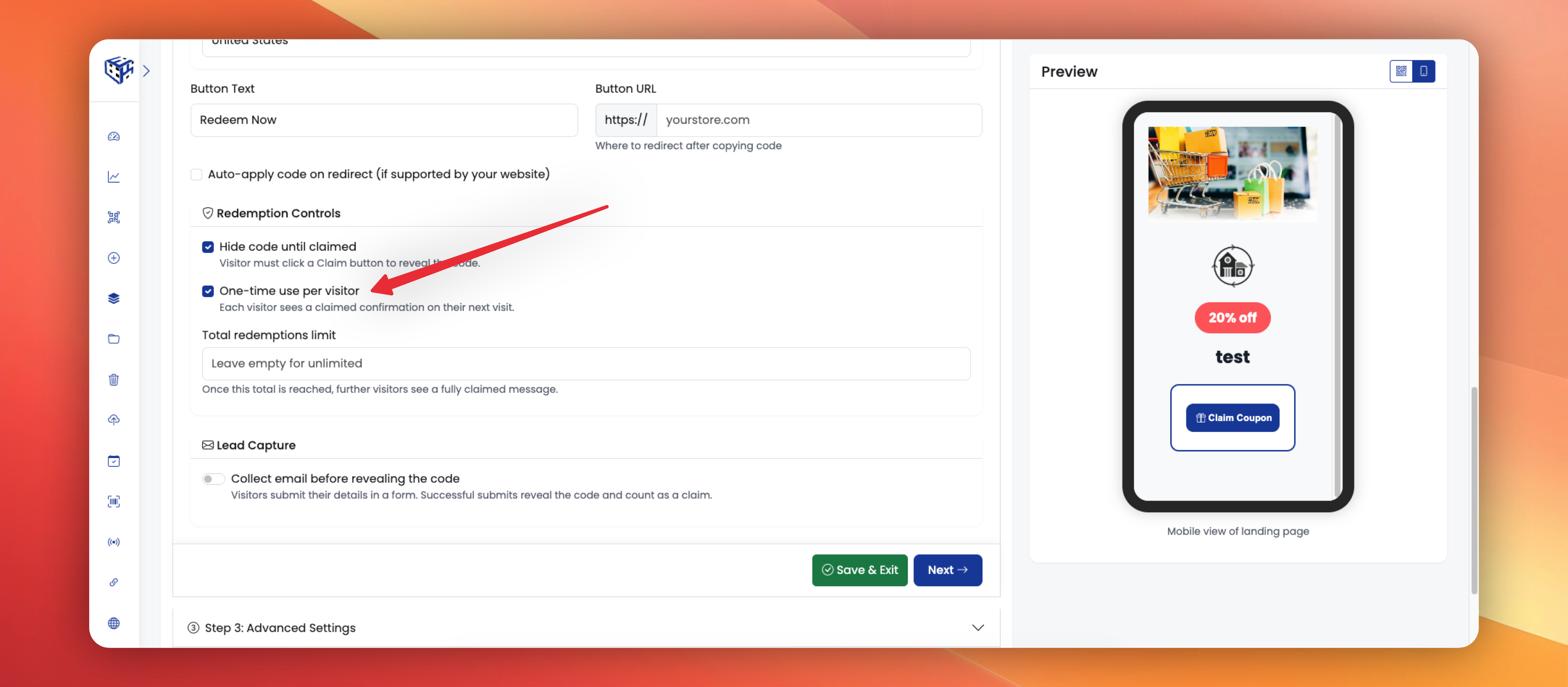Open the barcode scanner sidebar icon
The image size is (1568, 687).
click(114, 501)
